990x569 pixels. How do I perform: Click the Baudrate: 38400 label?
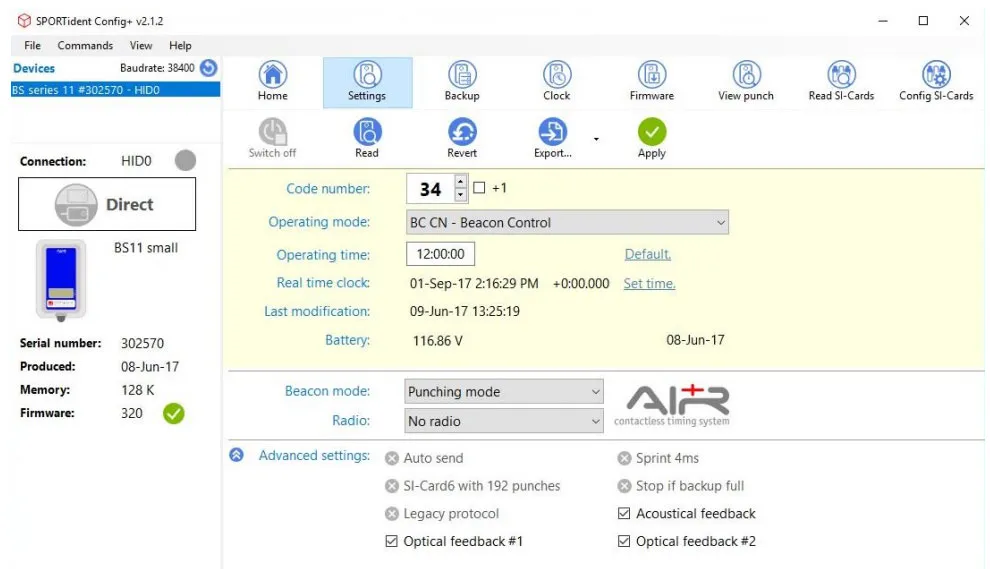click(157, 68)
